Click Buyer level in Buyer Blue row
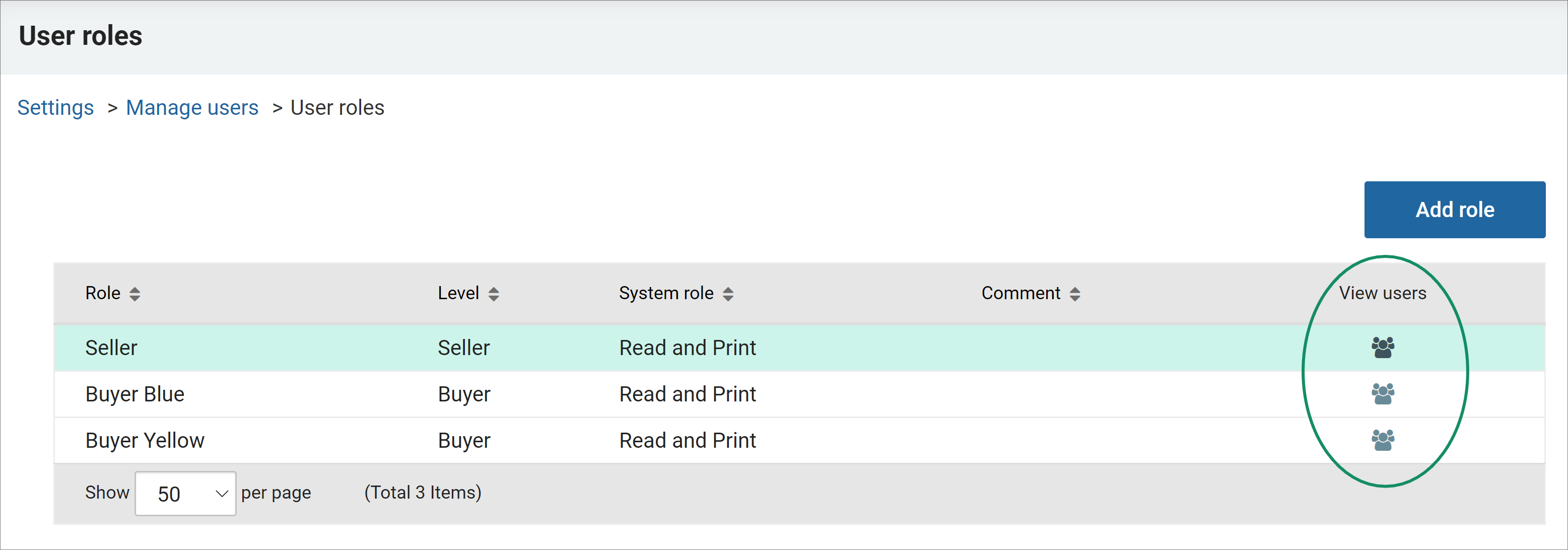 tap(464, 394)
